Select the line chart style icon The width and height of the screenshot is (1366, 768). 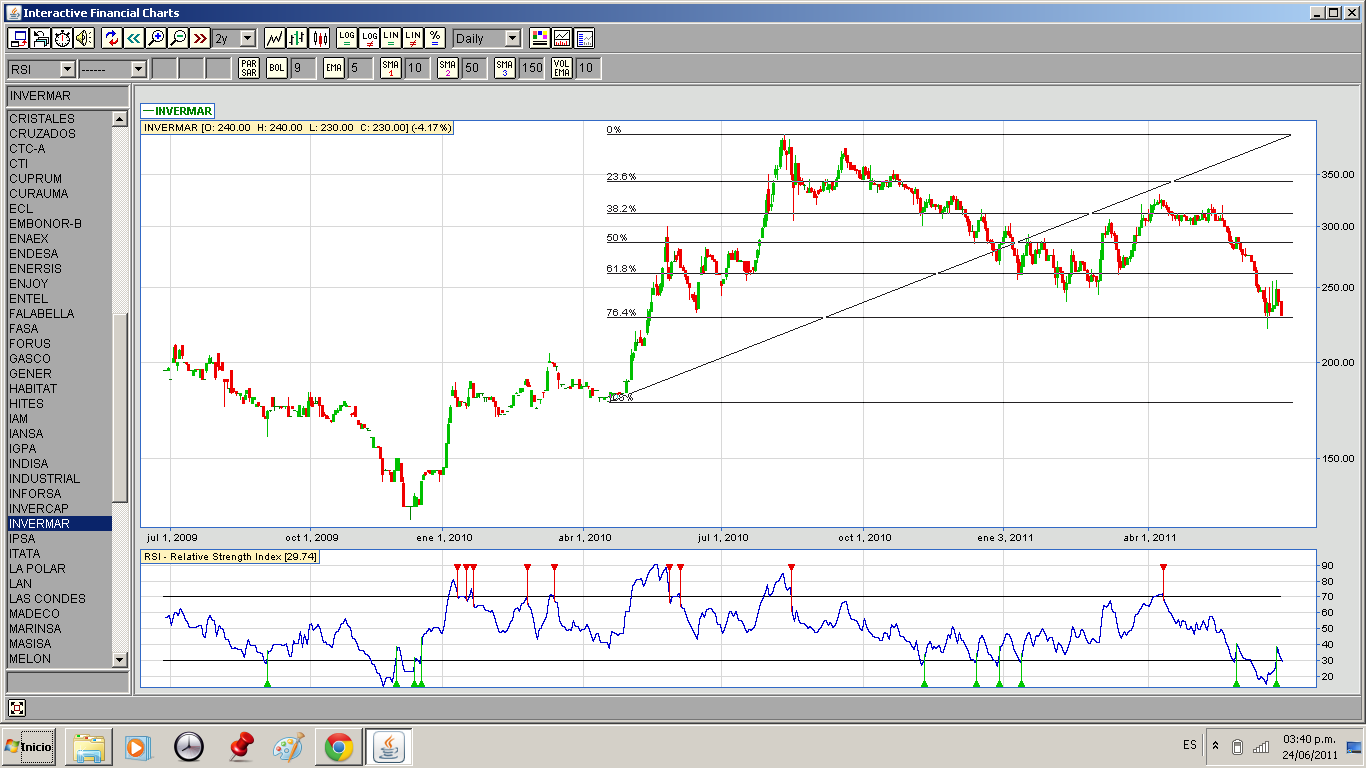[x=274, y=38]
